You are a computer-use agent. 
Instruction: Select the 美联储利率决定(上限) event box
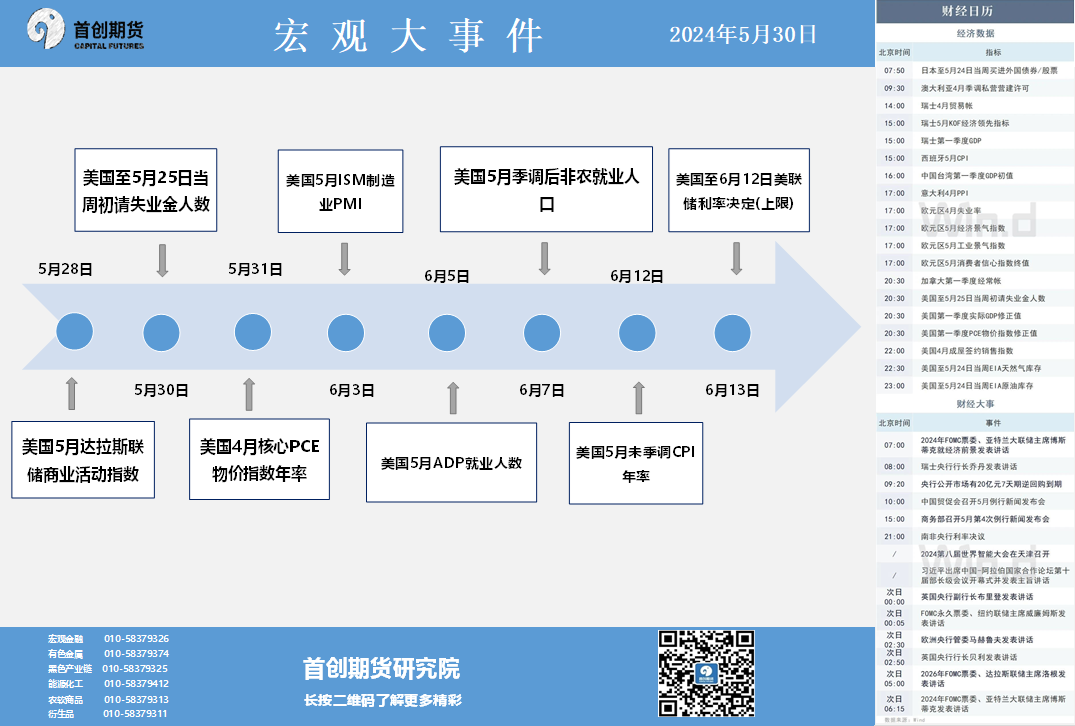pyautogui.click(x=738, y=190)
